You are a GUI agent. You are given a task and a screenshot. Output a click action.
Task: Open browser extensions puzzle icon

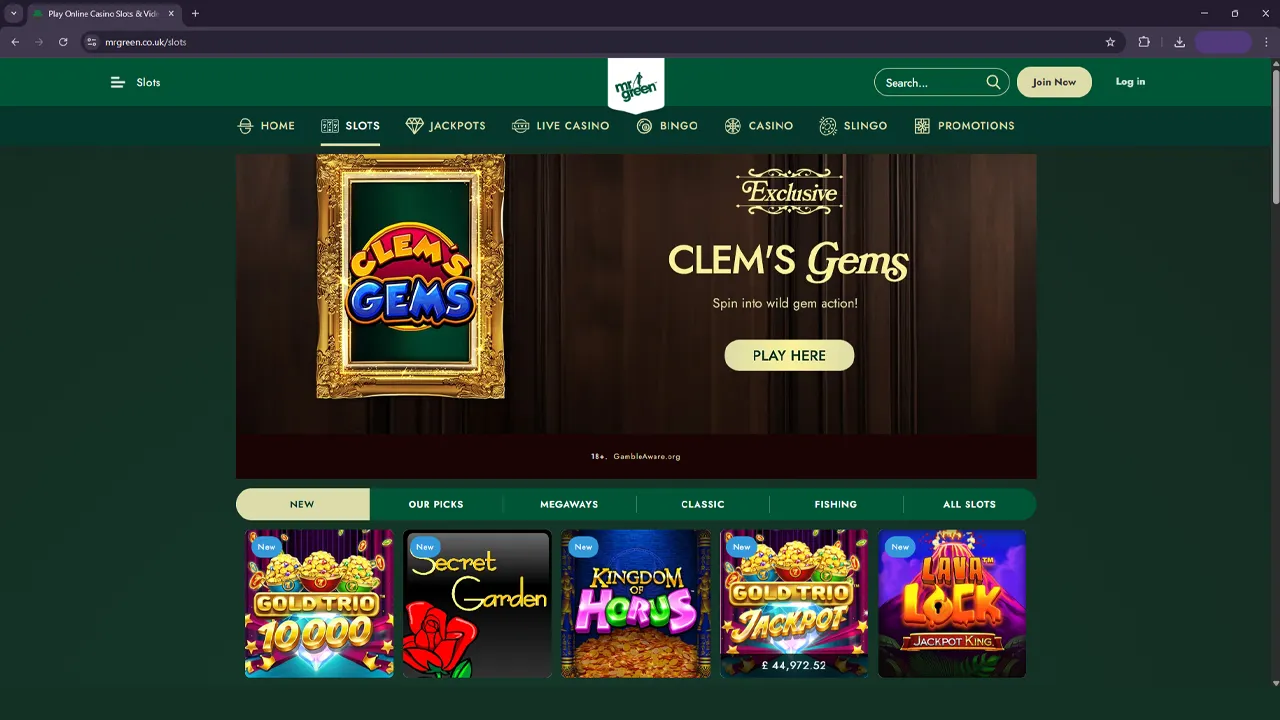pos(1144,42)
